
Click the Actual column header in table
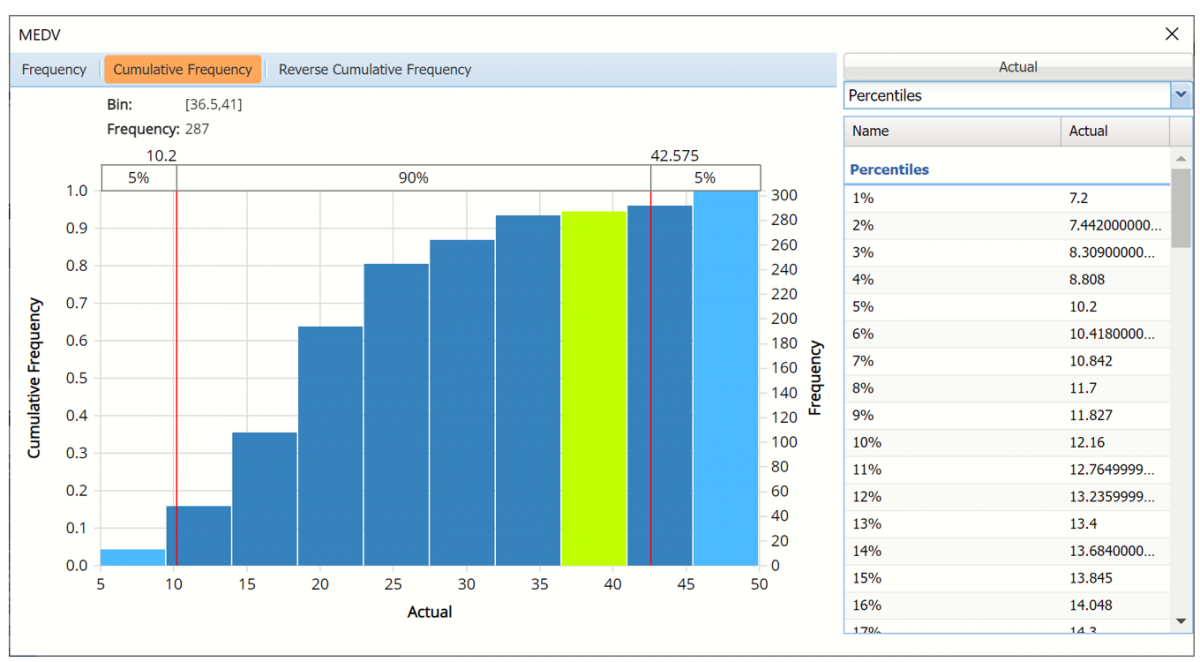[x=1114, y=131]
